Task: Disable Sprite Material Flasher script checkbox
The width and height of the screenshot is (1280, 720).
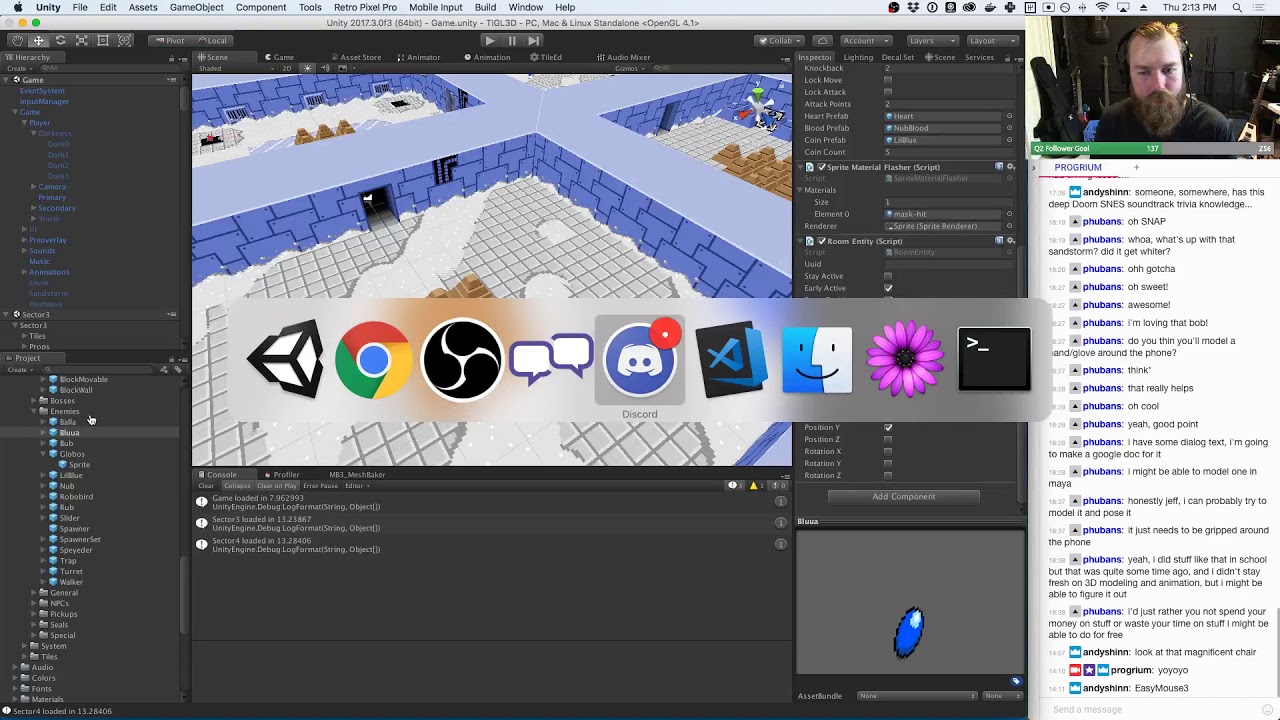Action: point(822,167)
